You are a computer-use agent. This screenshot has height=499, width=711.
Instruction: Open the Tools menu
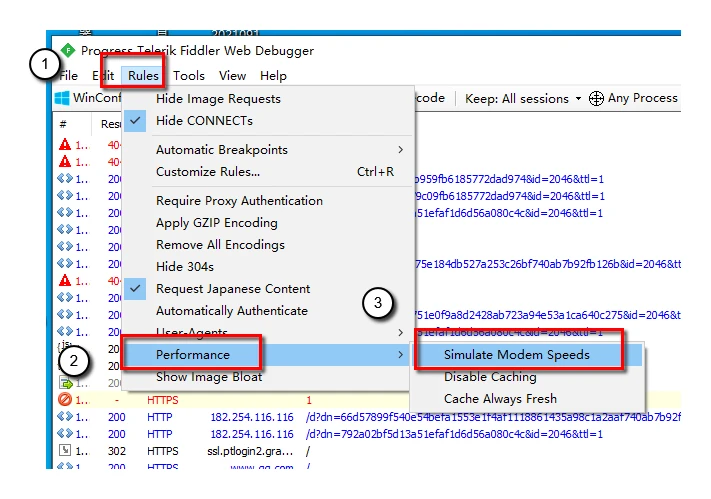189,76
